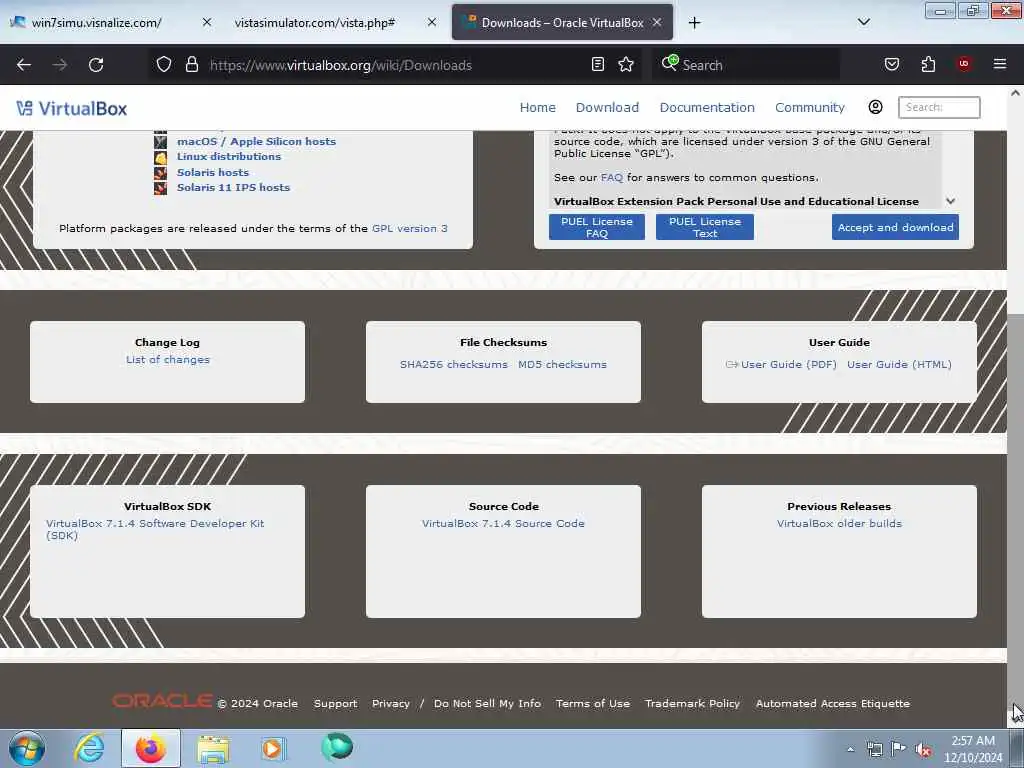The height and width of the screenshot is (768, 1024).
Task: Click the muted volume tray icon
Action: click(923, 750)
